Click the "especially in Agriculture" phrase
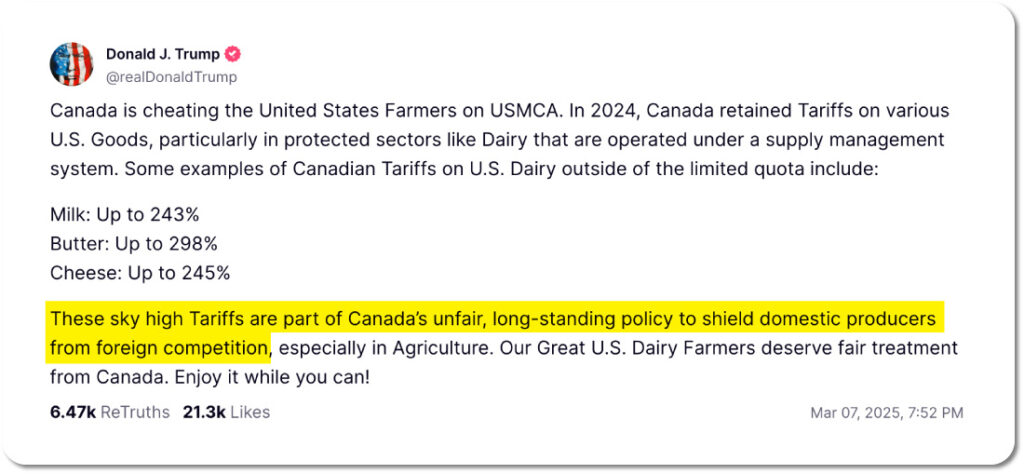The image size is (1024, 474). (x=385, y=348)
